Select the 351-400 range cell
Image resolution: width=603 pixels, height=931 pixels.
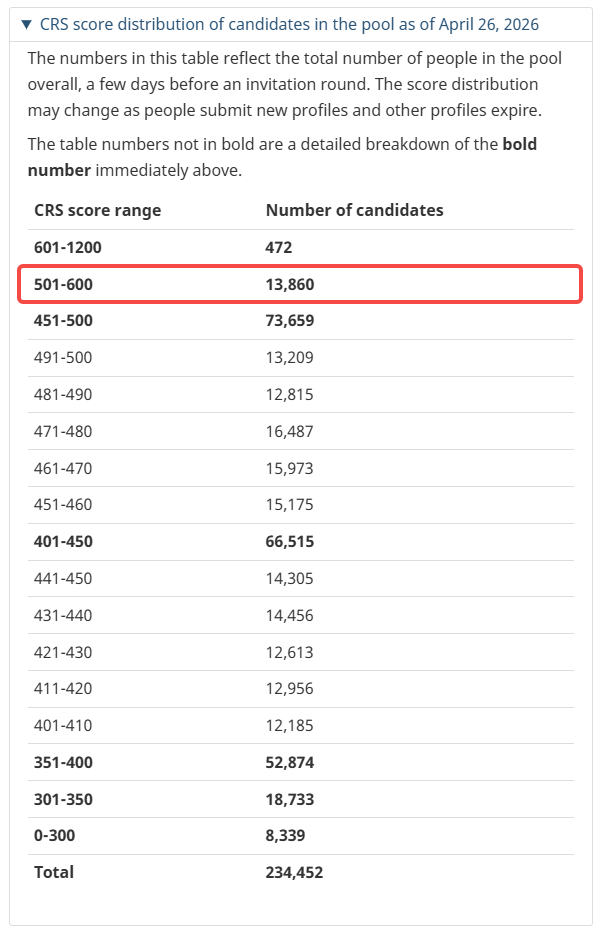point(63,762)
